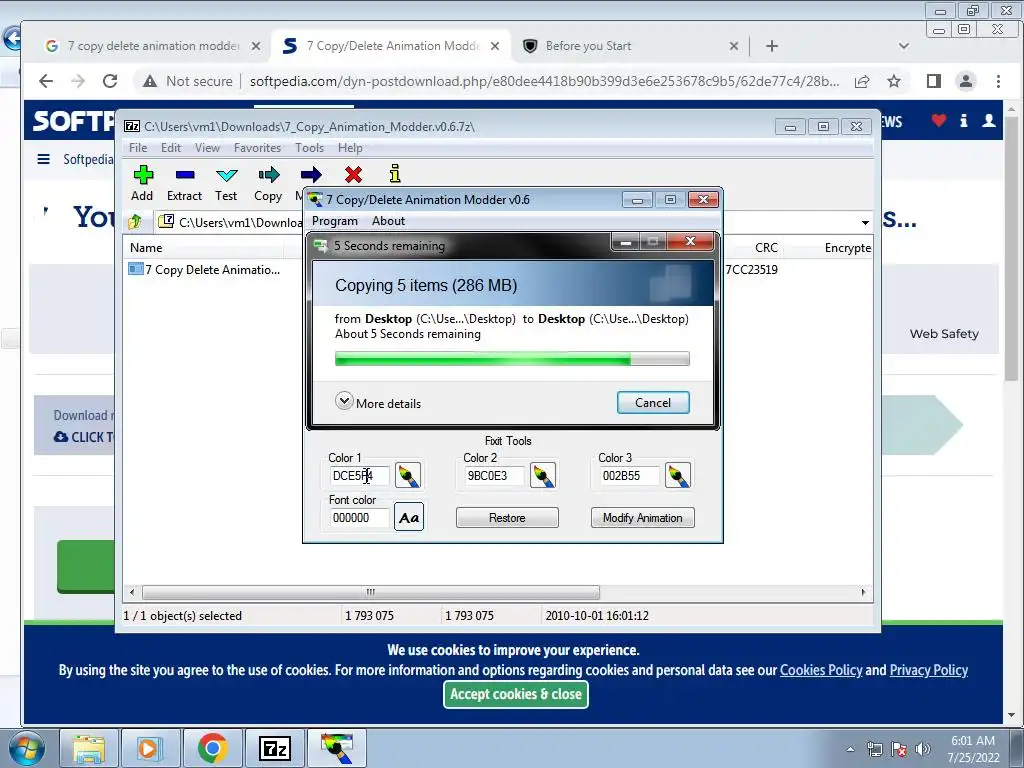
Task: Pick Color 3 with its paintbrush icon
Action: [678, 475]
